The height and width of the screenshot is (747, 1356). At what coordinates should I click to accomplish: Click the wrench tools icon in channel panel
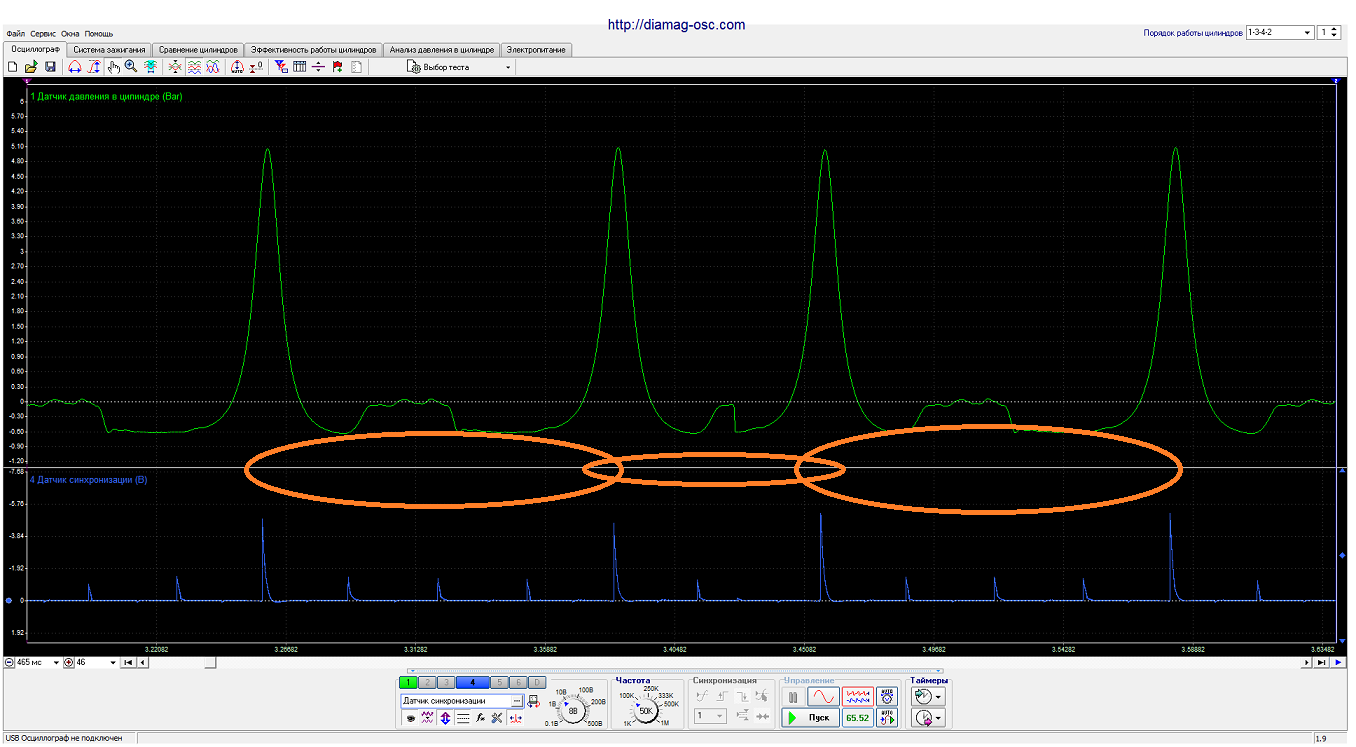tap(497, 718)
